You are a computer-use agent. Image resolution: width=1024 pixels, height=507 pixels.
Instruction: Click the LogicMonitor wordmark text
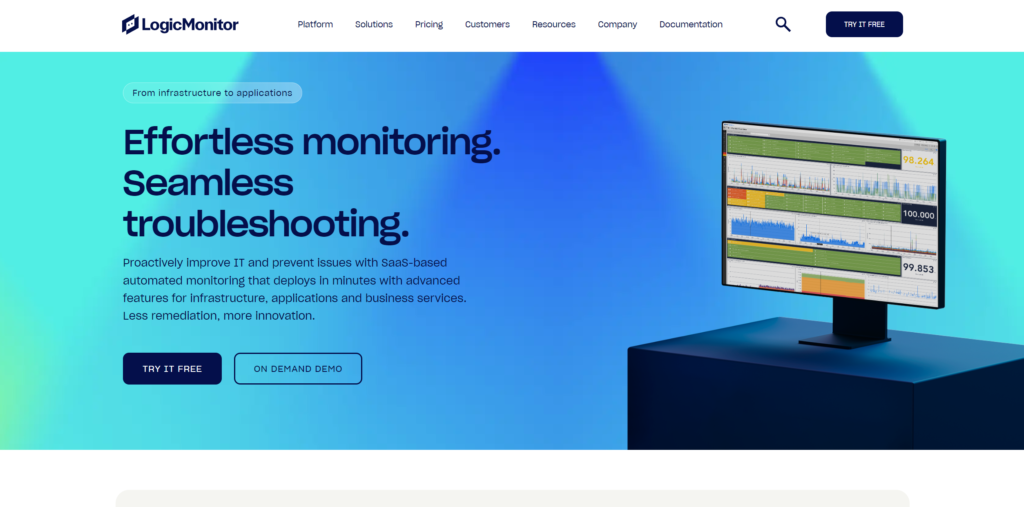(191, 25)
